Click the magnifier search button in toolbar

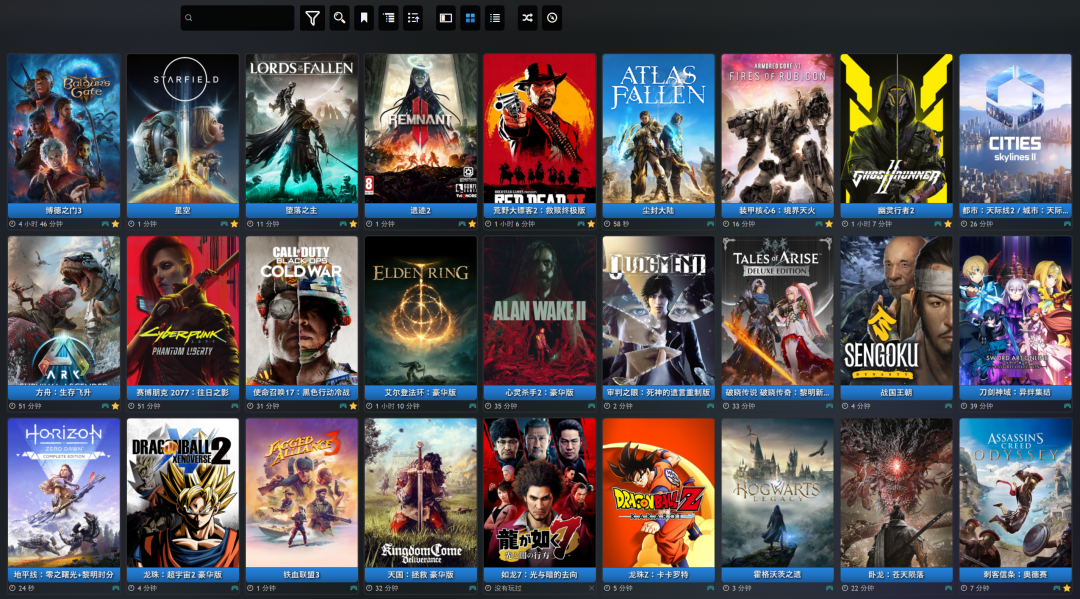coord(339,18)
